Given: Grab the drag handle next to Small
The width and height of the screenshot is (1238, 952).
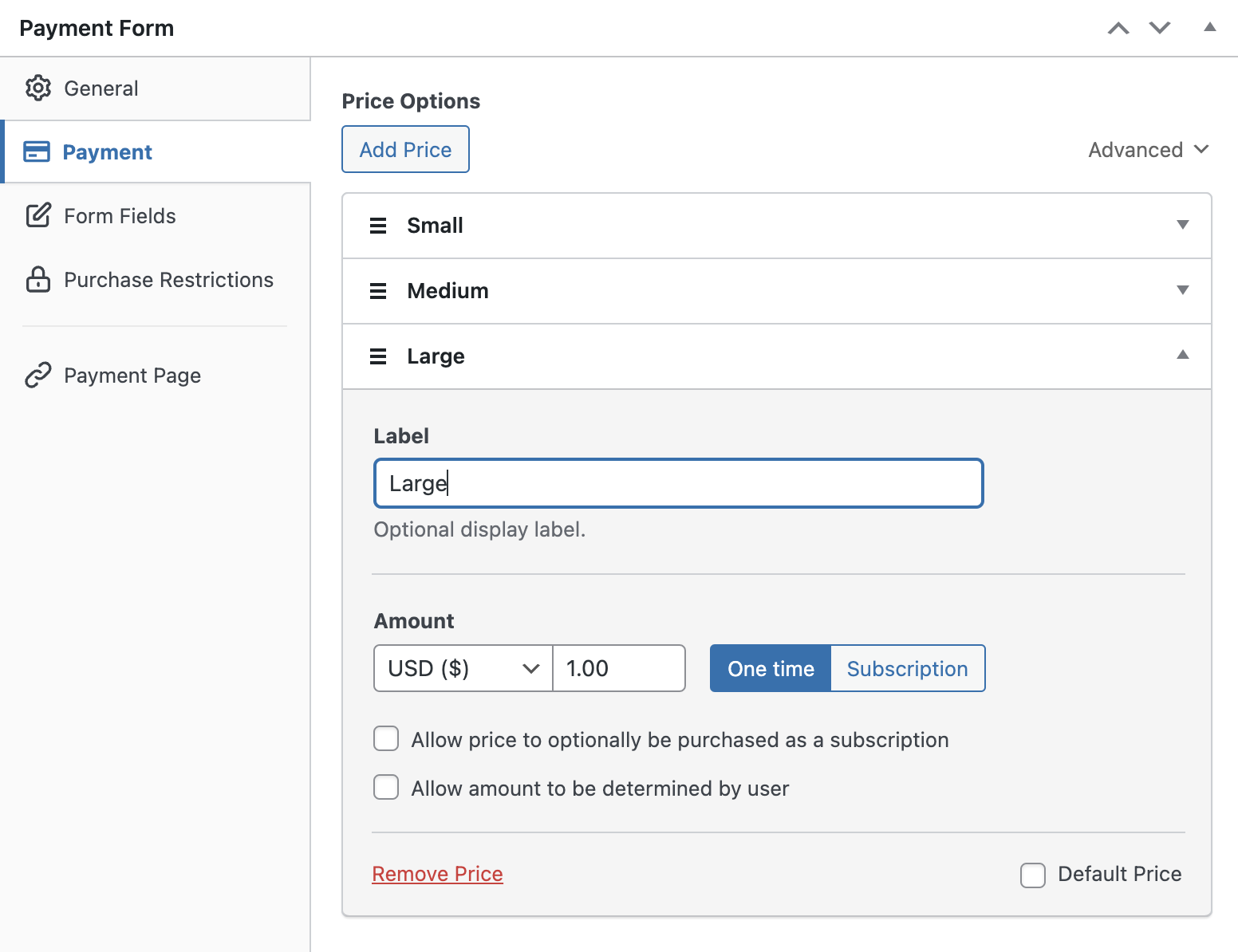Looking at the screenshot, I should pos(377,226).
